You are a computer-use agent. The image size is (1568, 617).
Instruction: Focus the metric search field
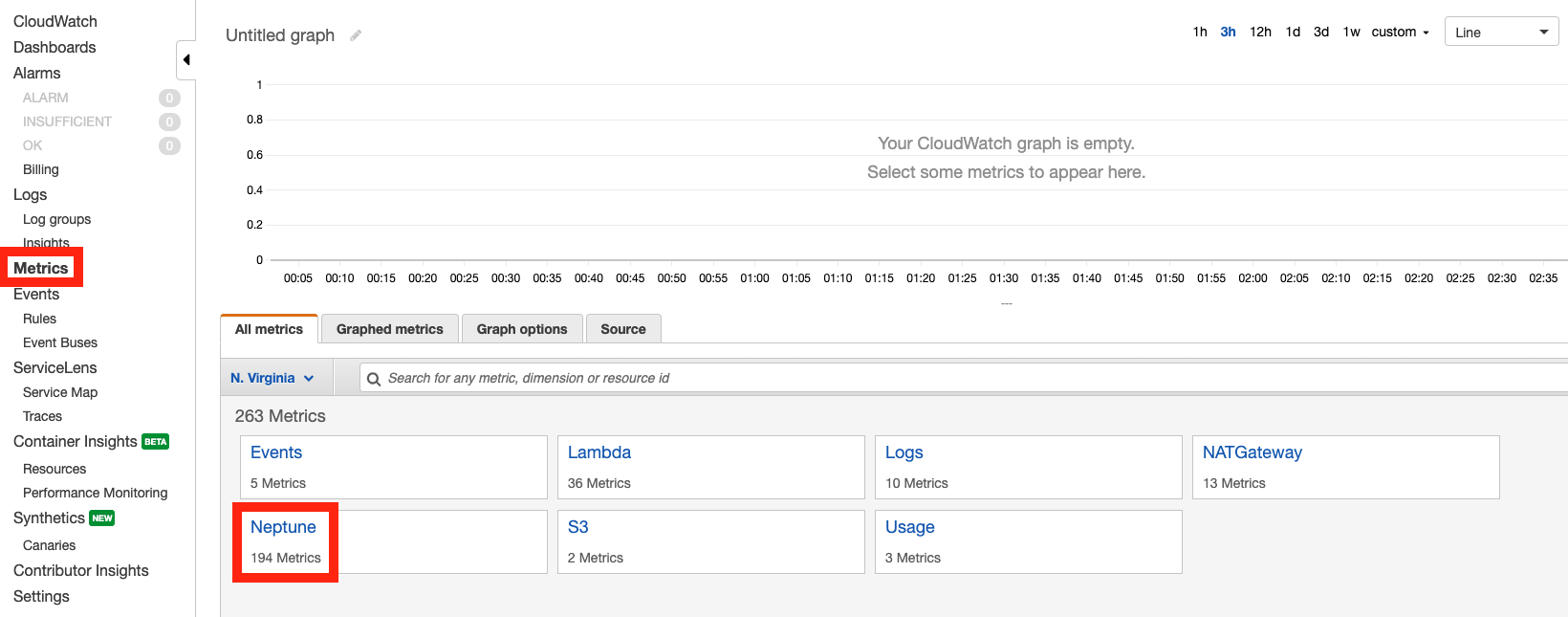(x=966, y=378)
